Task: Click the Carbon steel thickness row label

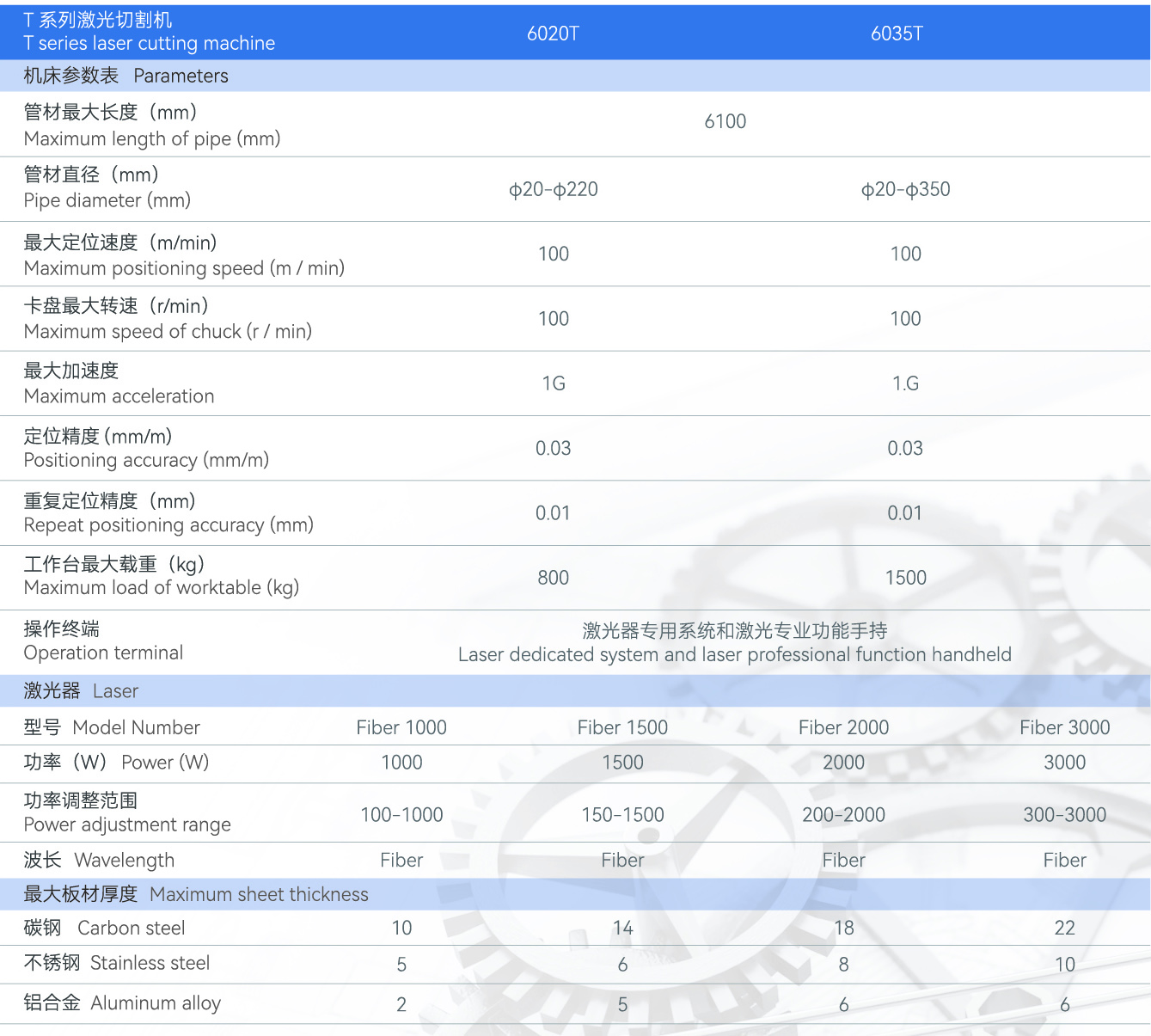Action: coord(105,928)
